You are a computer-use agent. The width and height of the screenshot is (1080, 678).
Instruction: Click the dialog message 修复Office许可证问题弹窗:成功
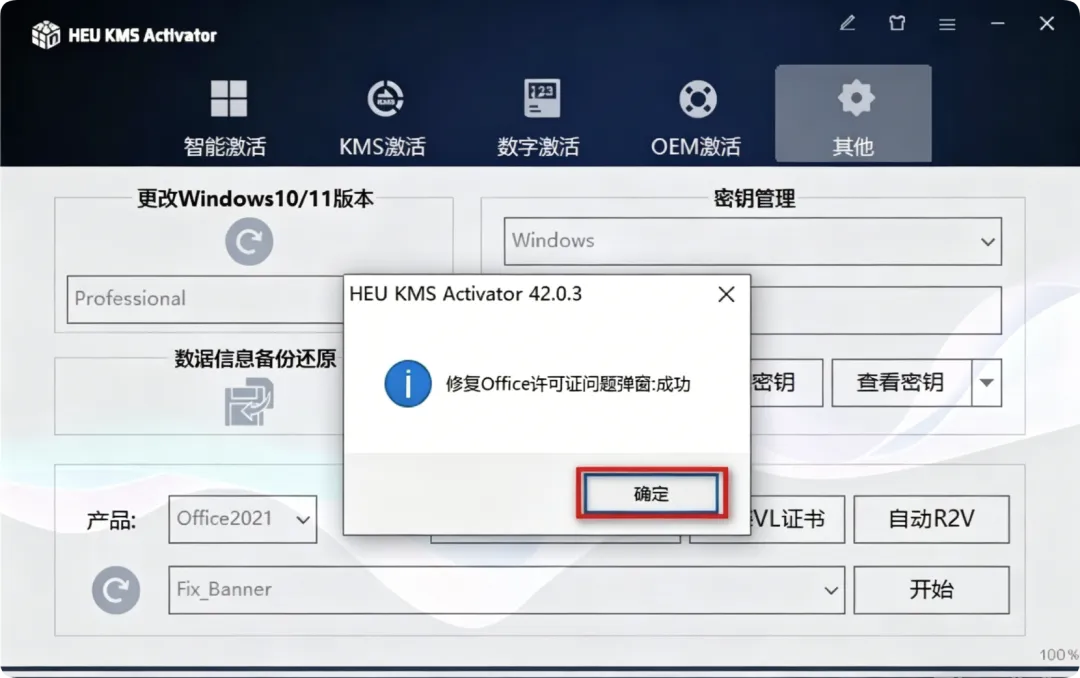pyautogui.click(x=568, y=384)
